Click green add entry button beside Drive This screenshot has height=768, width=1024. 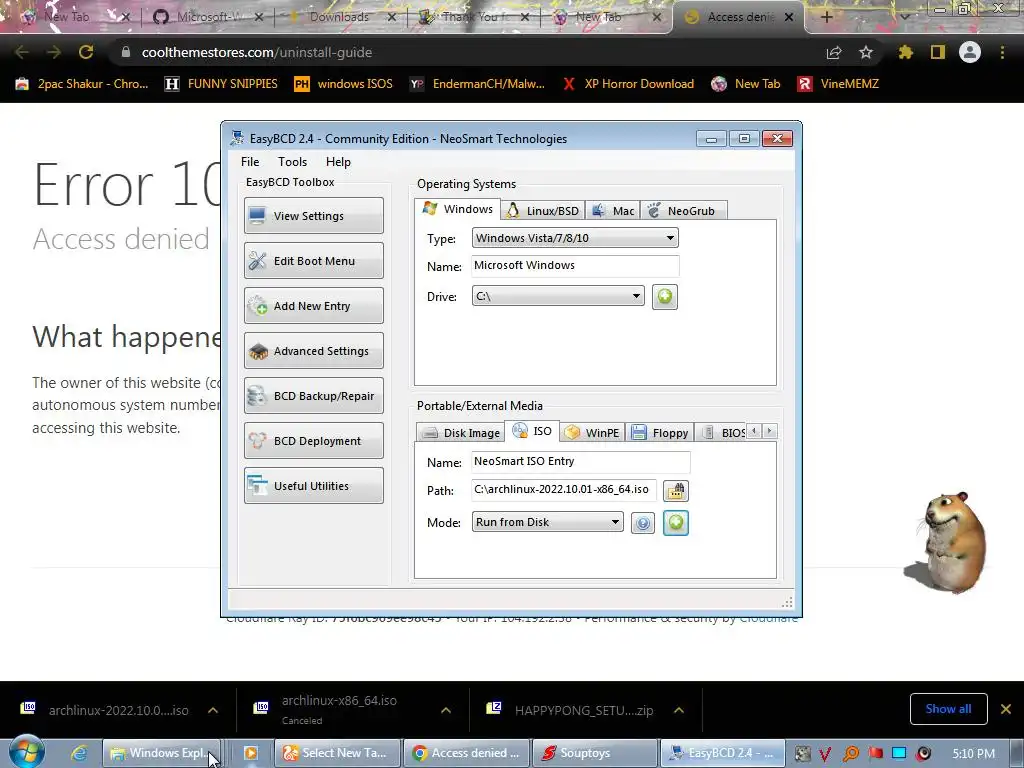pyautogui.click(x=664, y=296)
